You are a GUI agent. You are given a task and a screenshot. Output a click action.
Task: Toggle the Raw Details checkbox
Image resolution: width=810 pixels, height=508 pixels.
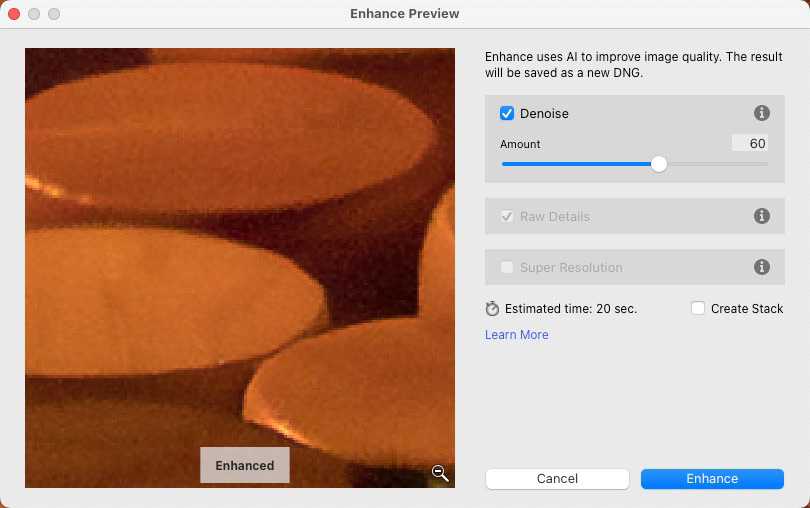(x=507, y=216)
